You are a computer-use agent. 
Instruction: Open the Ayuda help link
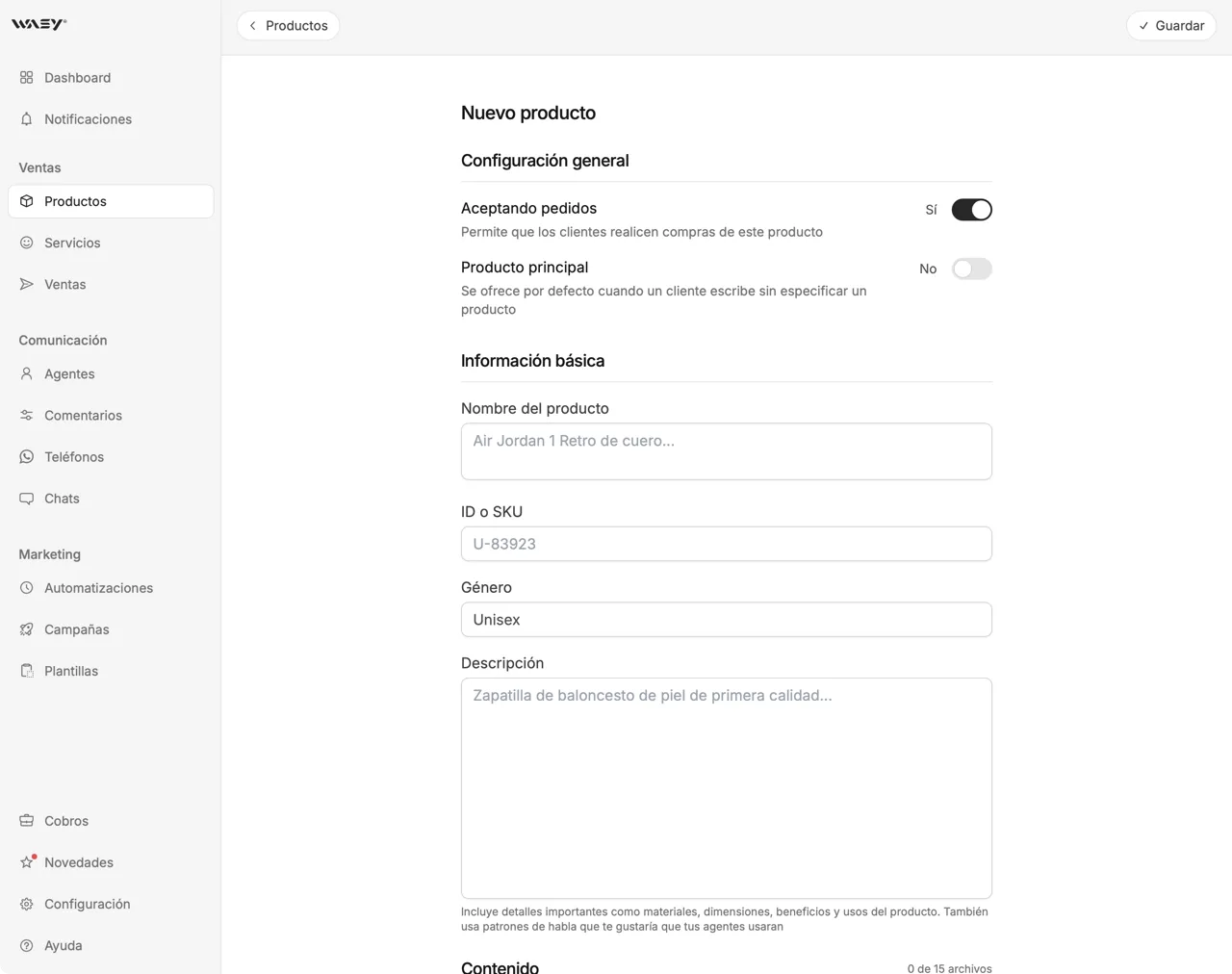[64, 945]
